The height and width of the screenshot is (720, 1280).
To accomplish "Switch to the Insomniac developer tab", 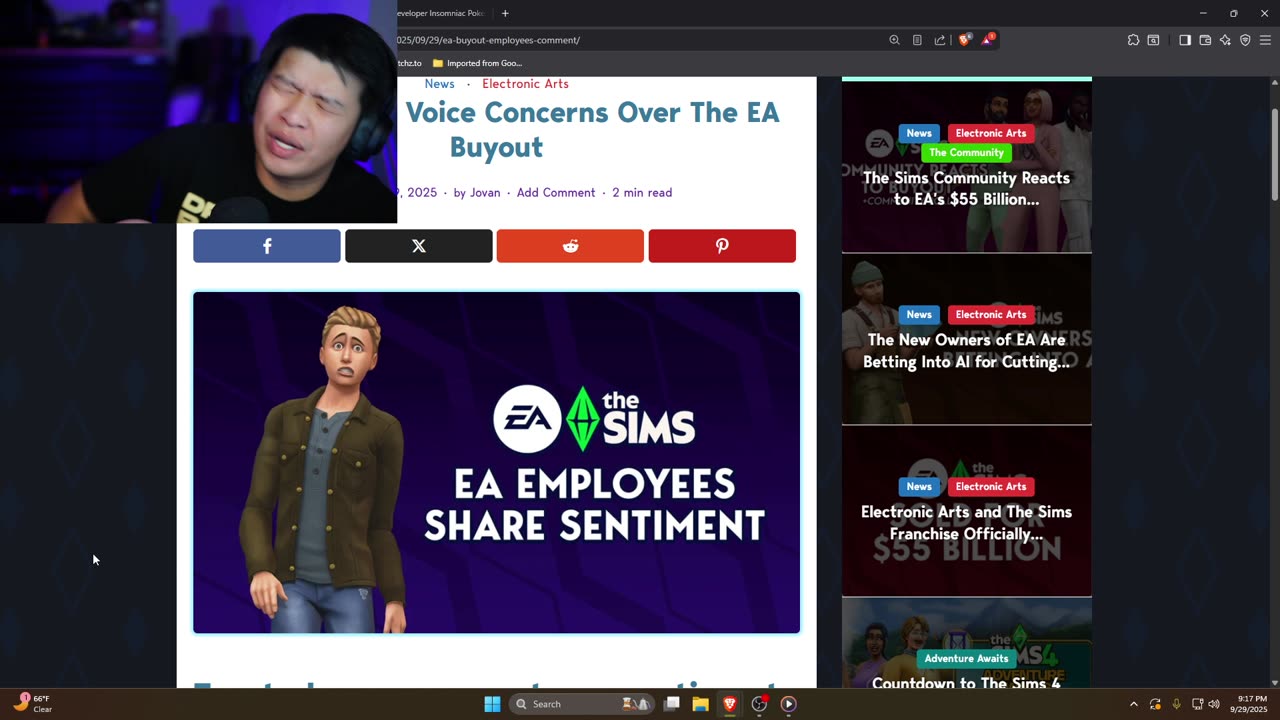I will pos(440,13).
